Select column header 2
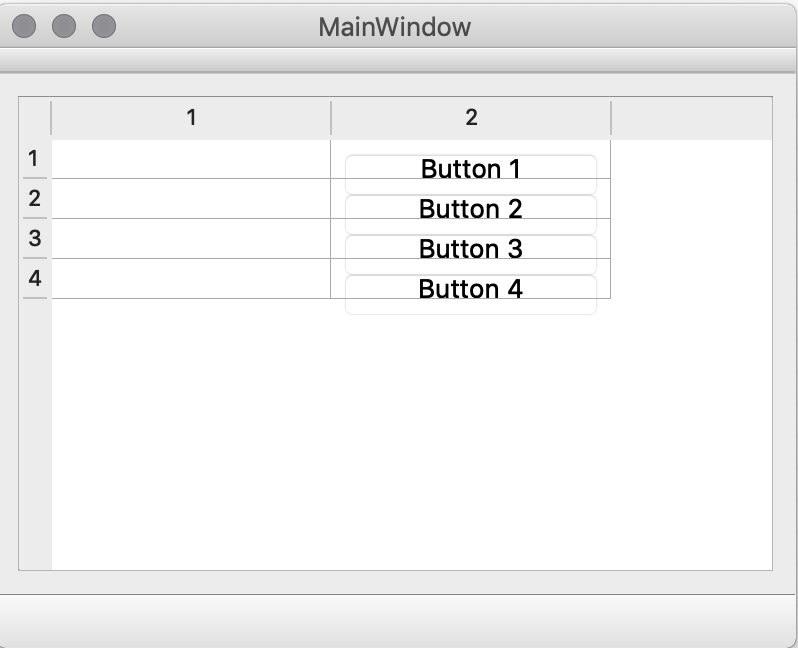The height and width of the screenshot is (648, 798). [x=471, y=118]
